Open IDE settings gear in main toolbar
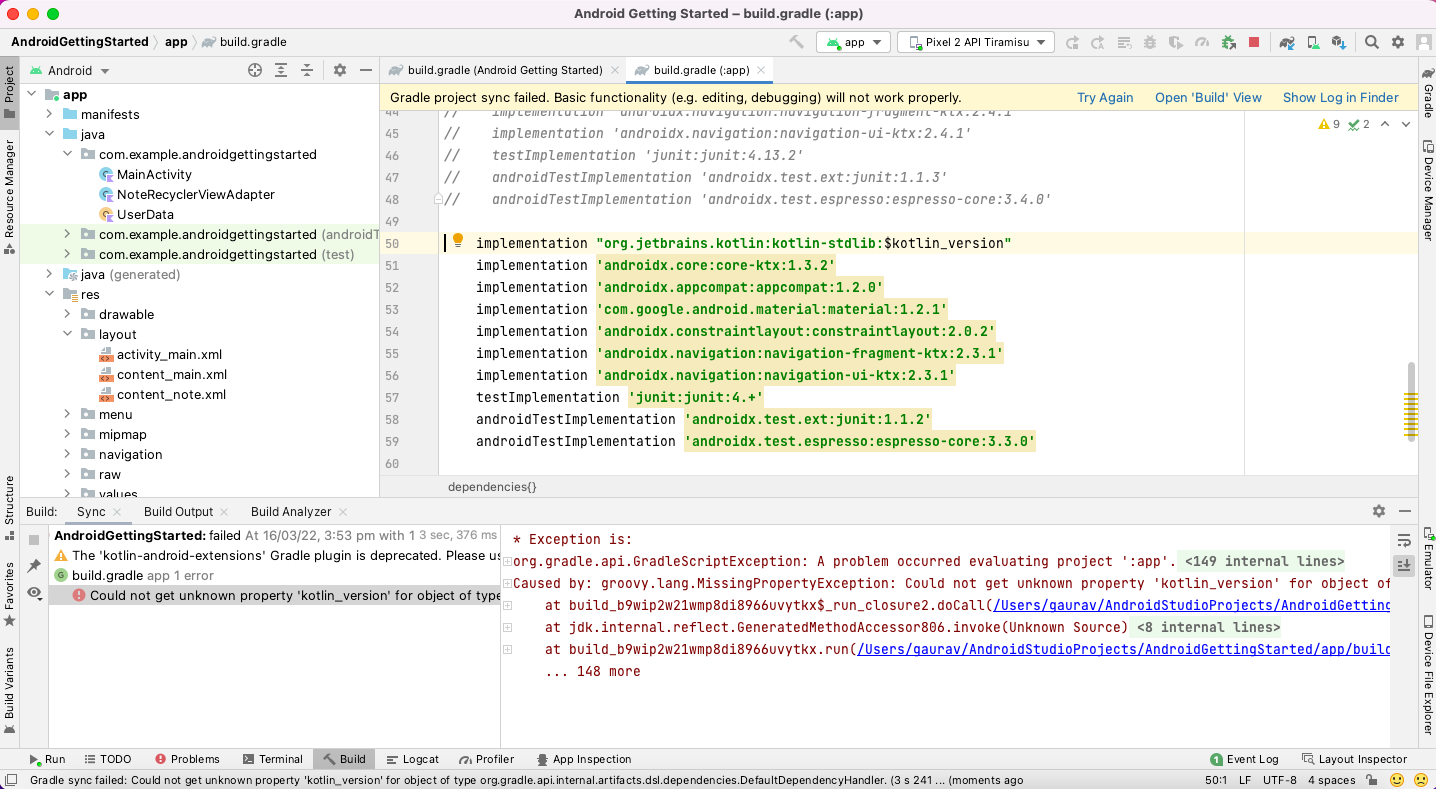This screenshot has height=789, width=1436. point(1398,42)
